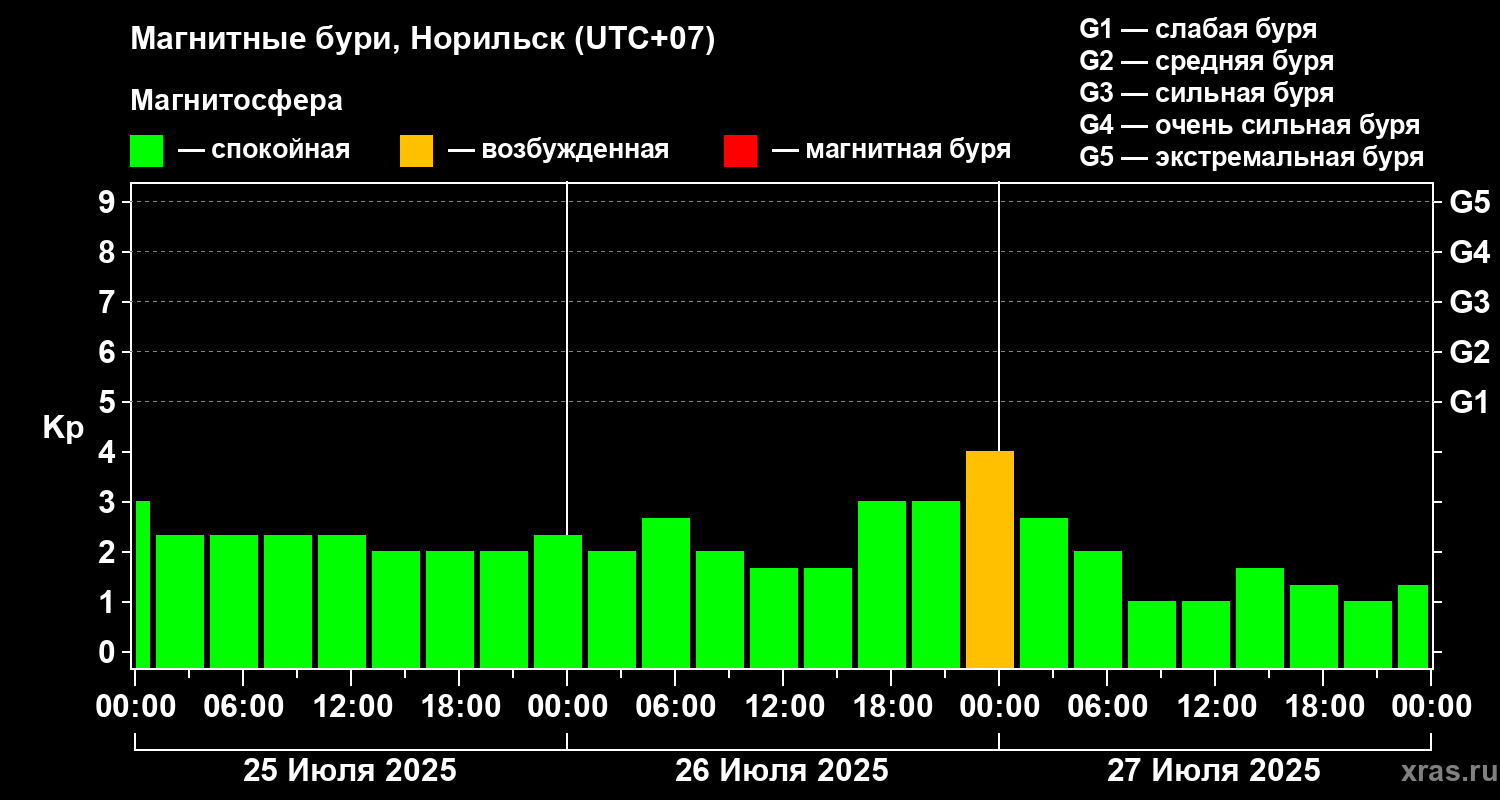The image size is (1500, 800).
Task: Click the green bar just before 18:00 on 27 July
Action: tap(1314, 627)
